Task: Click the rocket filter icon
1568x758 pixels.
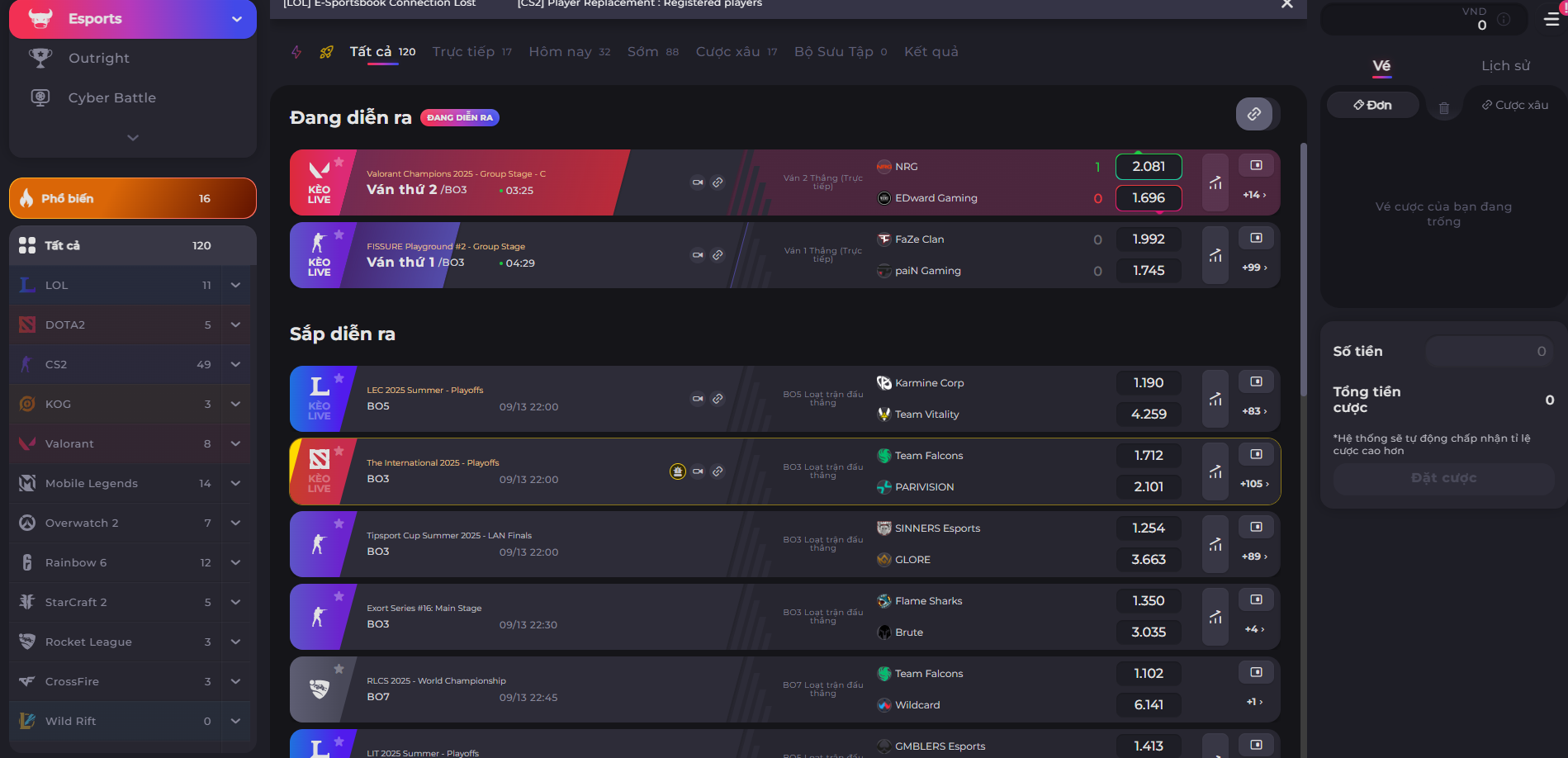Action: pos(326,52)
